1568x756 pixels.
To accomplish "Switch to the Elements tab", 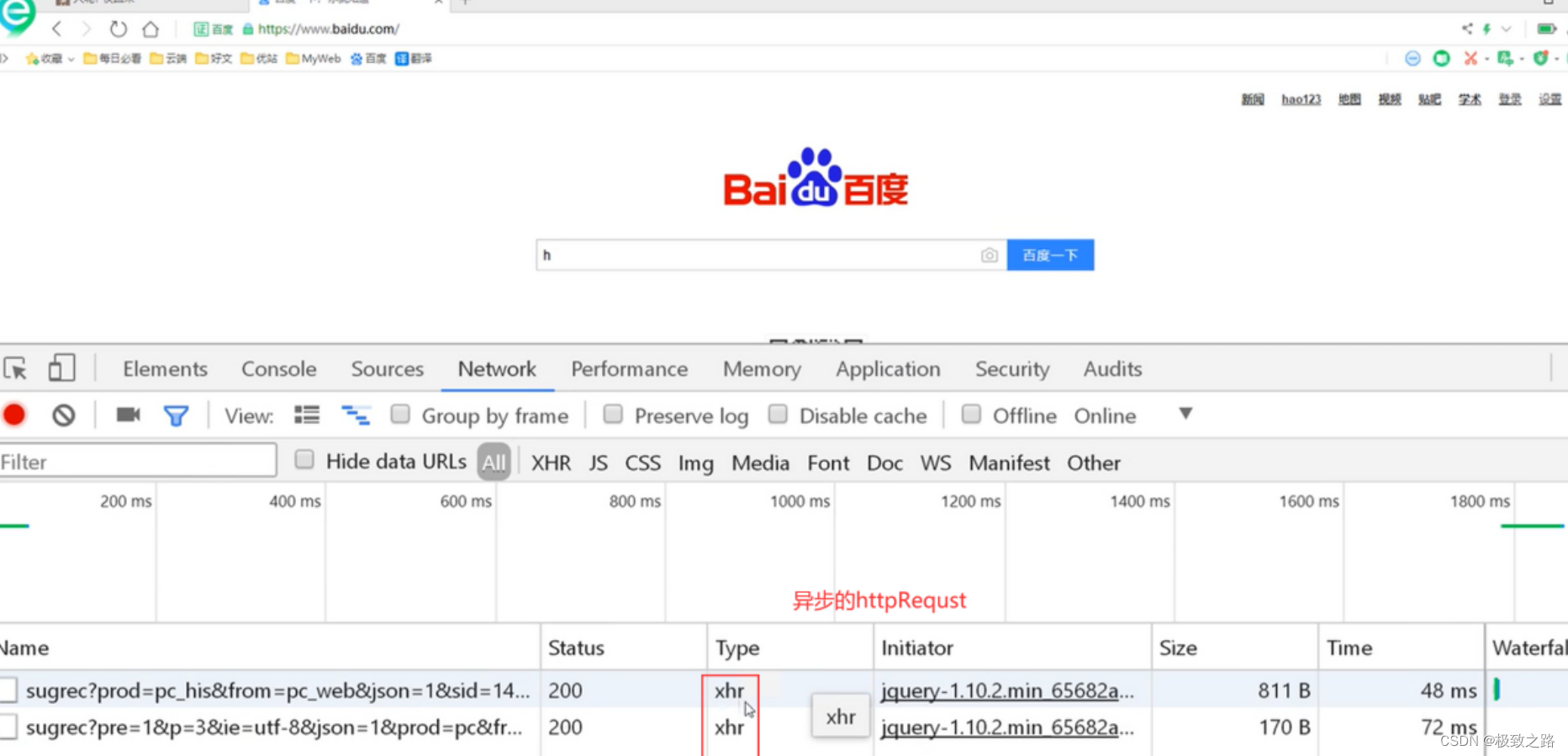I will tap(165, 368).
